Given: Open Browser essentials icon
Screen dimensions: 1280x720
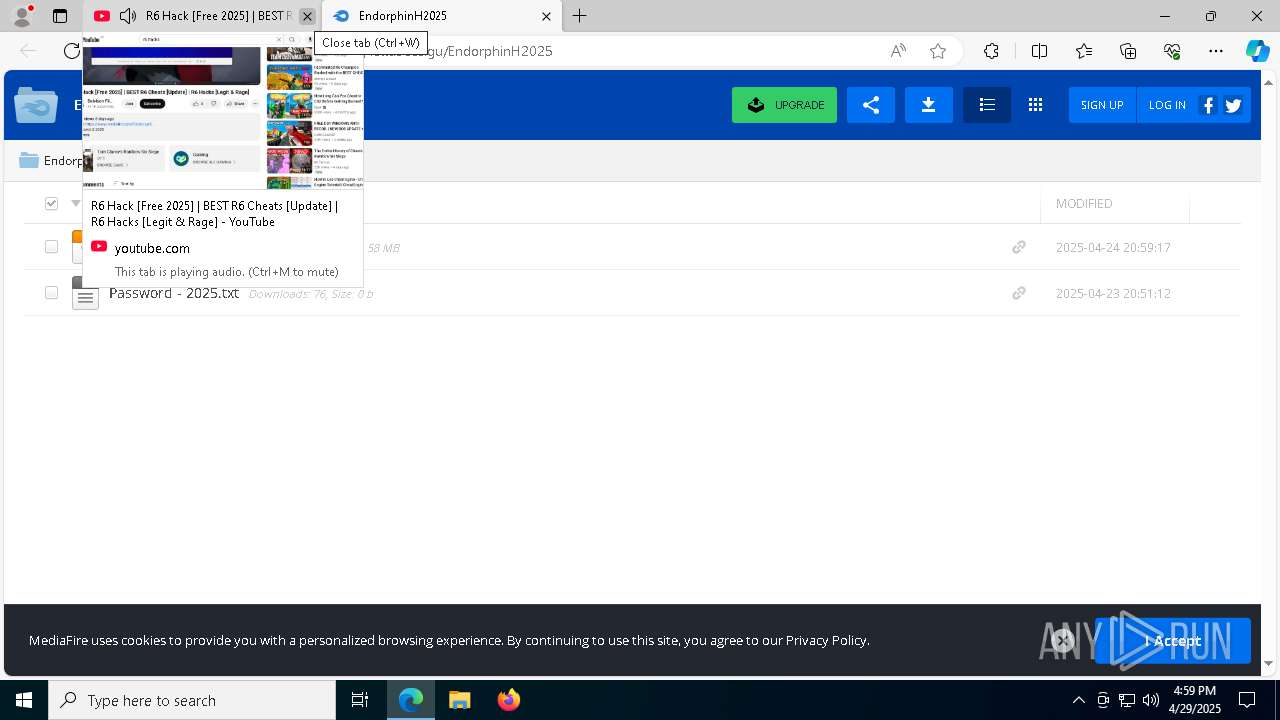Looking at the screenshot, I should point(1172,51).
